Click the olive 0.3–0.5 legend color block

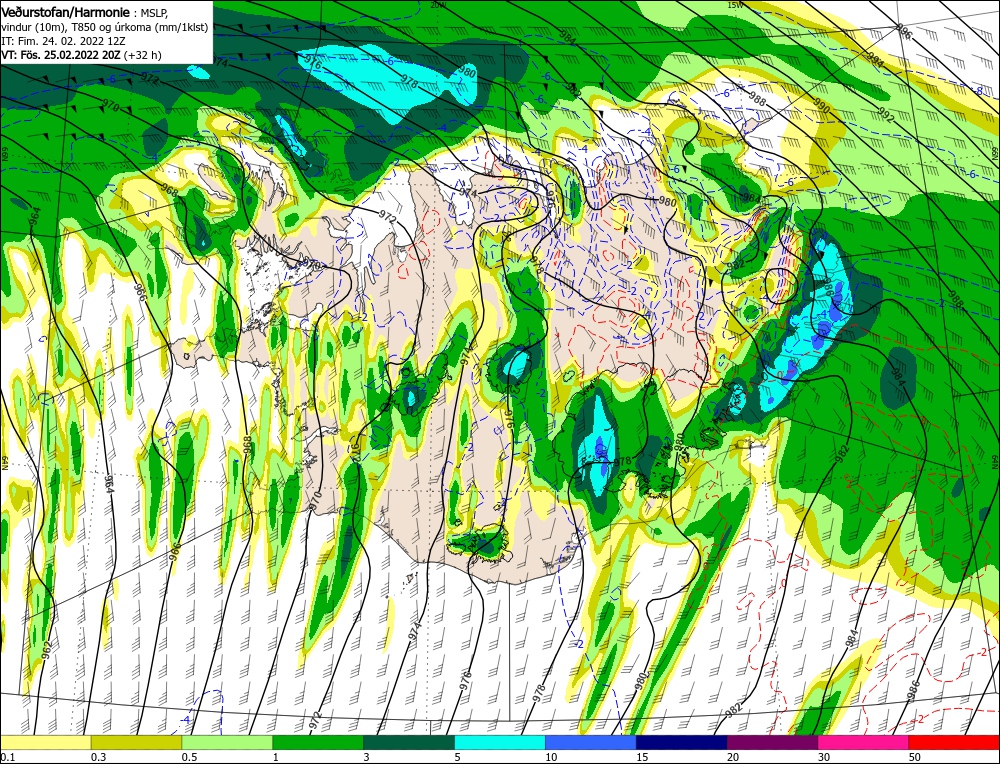click(136, 742)
